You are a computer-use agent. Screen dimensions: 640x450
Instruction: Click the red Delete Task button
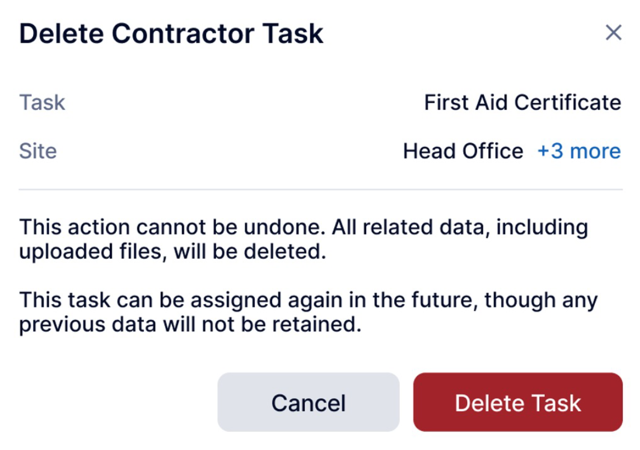tap(517, 402)
